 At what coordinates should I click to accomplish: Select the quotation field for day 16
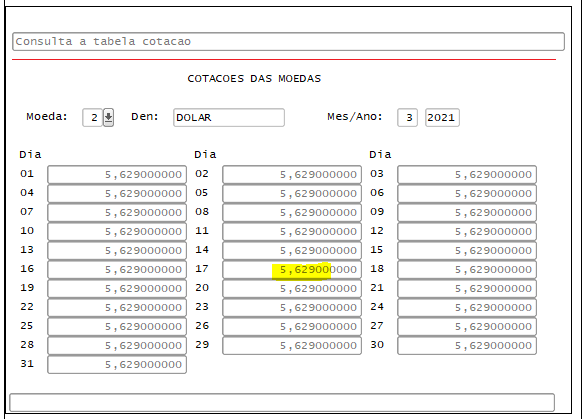(117, 270)
